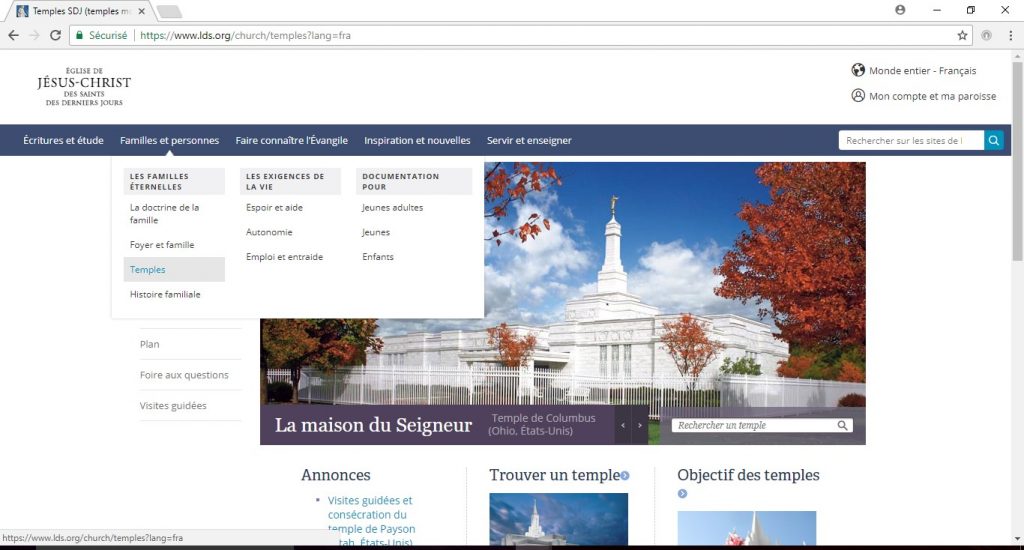Screen dimensions: 1024x550
Task: Click the church logo Jésus-Christ
Action: click(x=84, y=86)
